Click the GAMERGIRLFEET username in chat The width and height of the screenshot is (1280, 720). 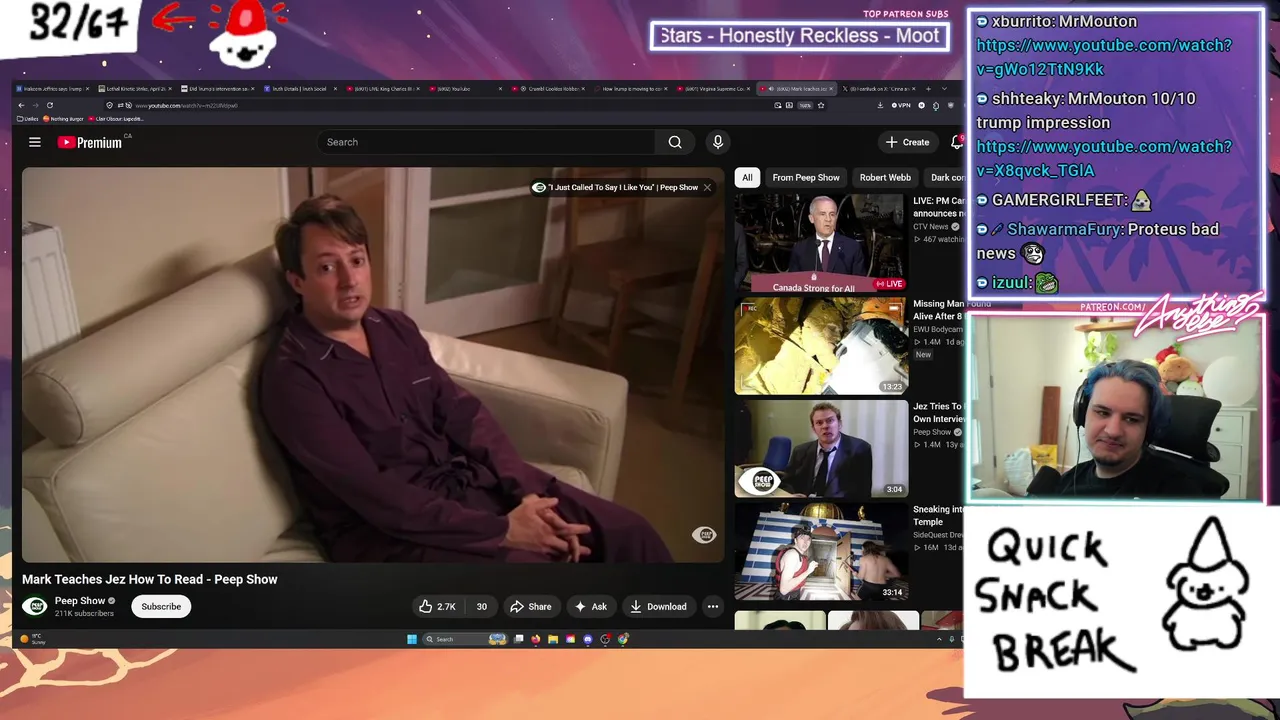pos(1059,200)
